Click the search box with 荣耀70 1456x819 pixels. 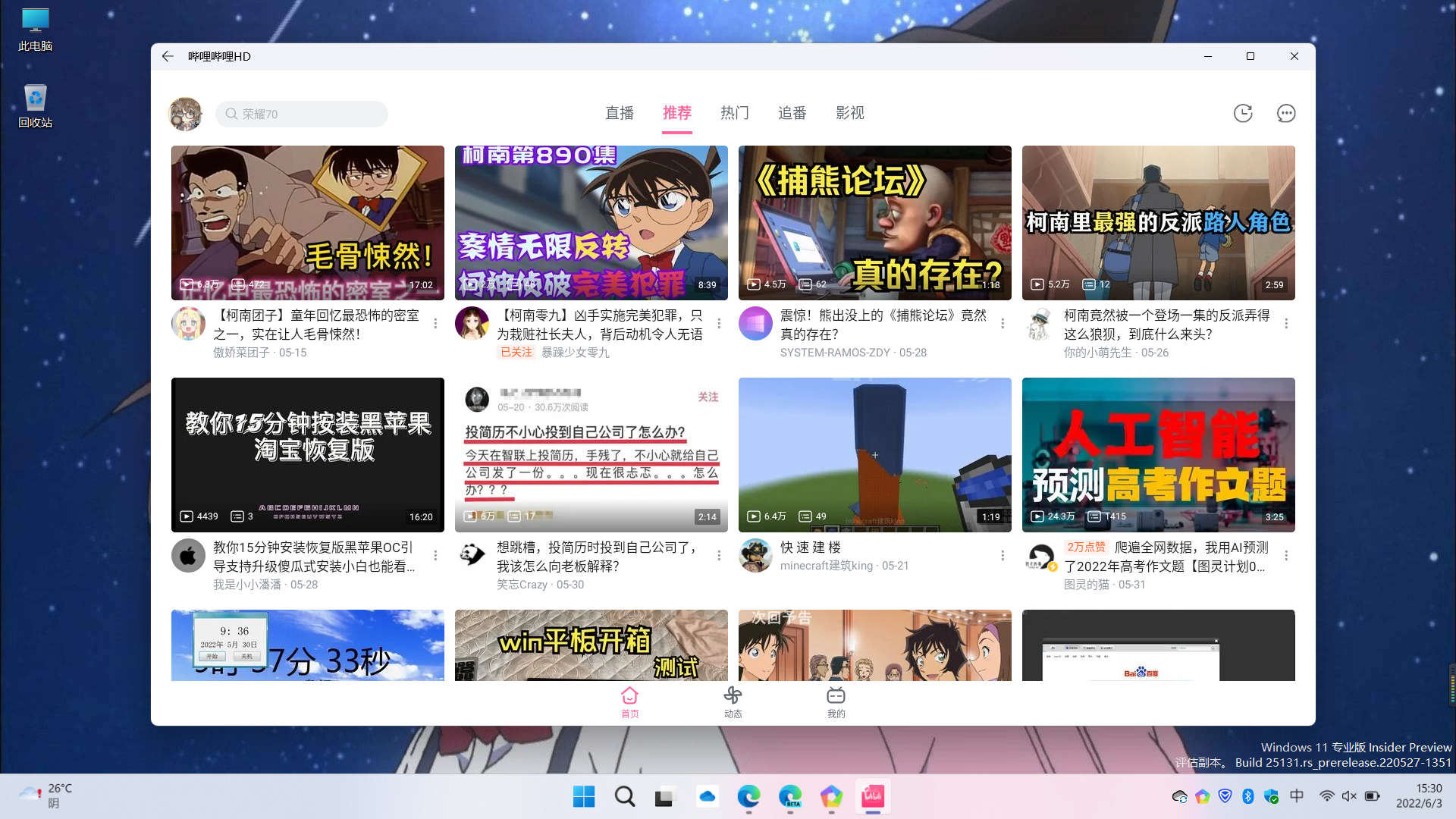point(302,114)
